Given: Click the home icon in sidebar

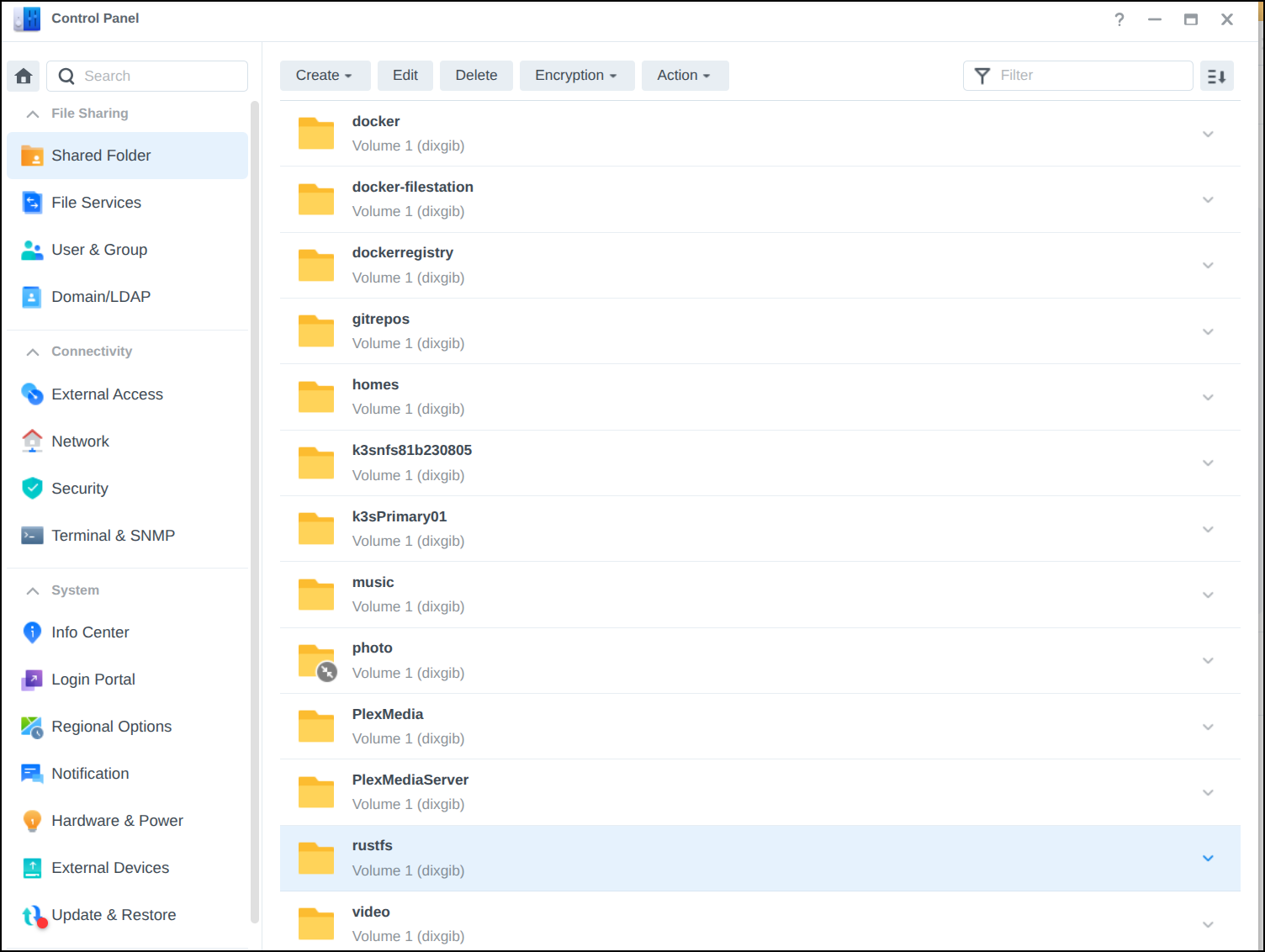Looking at the screenshot, I should point(24,76).
